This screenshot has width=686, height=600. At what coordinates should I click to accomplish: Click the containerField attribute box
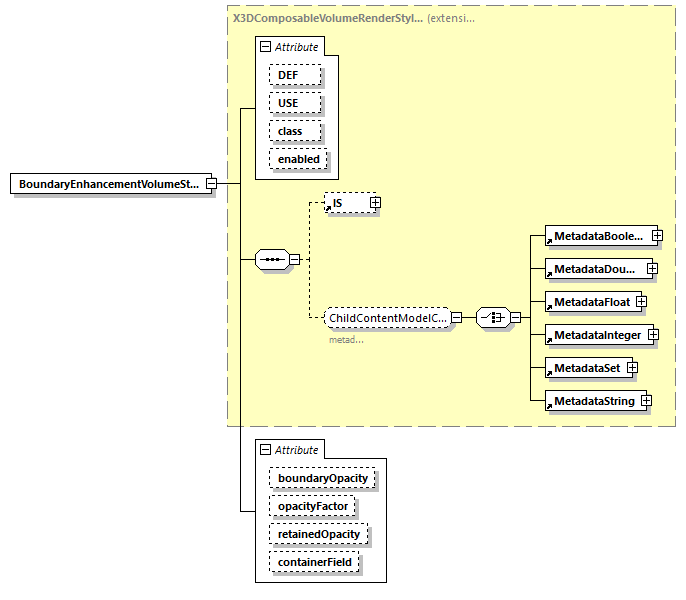click(313, 562)
